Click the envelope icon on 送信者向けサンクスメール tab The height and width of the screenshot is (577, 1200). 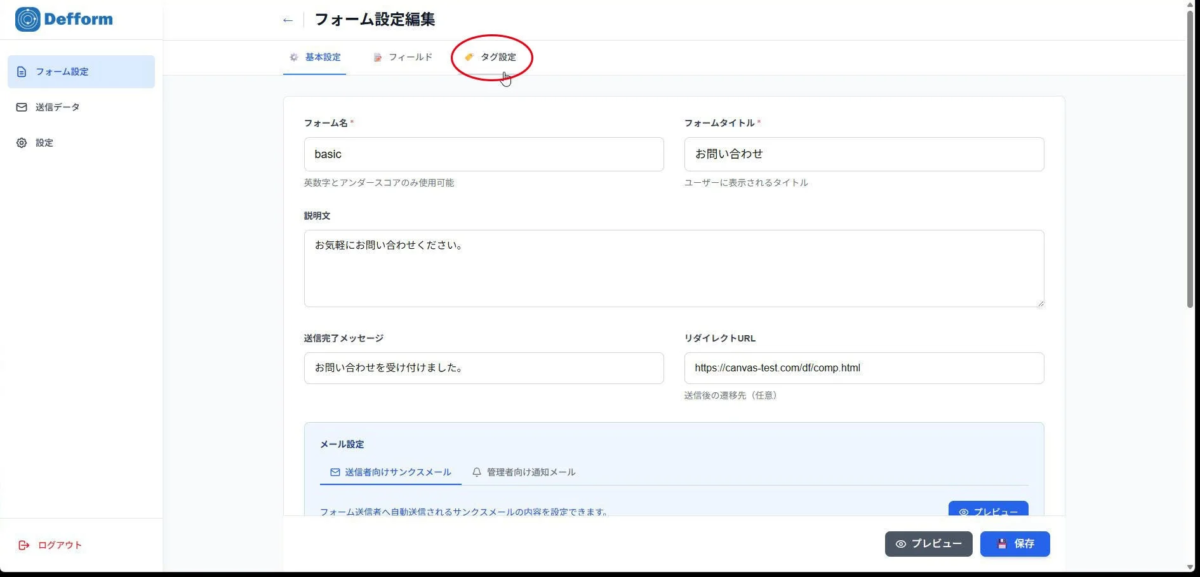pyautogui.click(x=334, y=471)
